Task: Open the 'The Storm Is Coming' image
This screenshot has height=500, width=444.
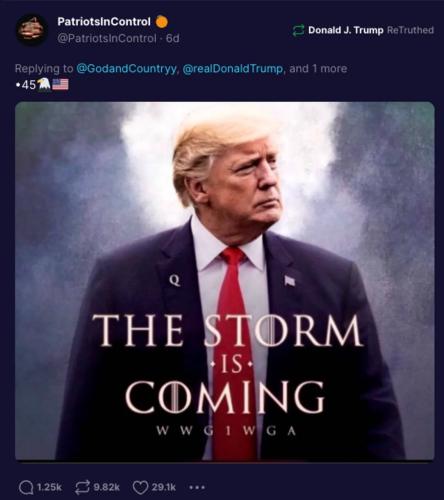Action: pyautogui.click(x=225, y=281)
